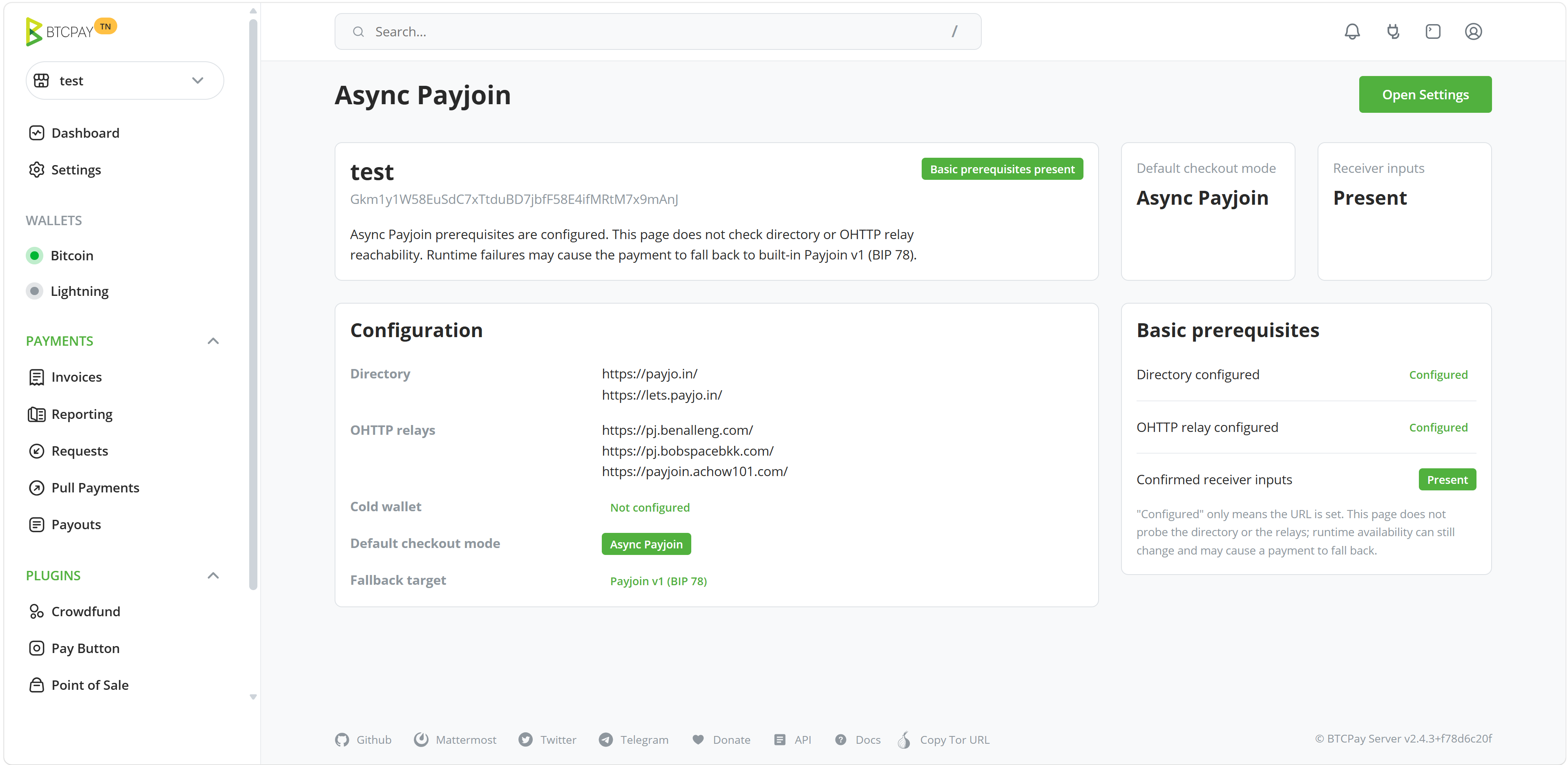1568x765 pixels.
Task: Click the Reporting icon
Action: point(36,414)
